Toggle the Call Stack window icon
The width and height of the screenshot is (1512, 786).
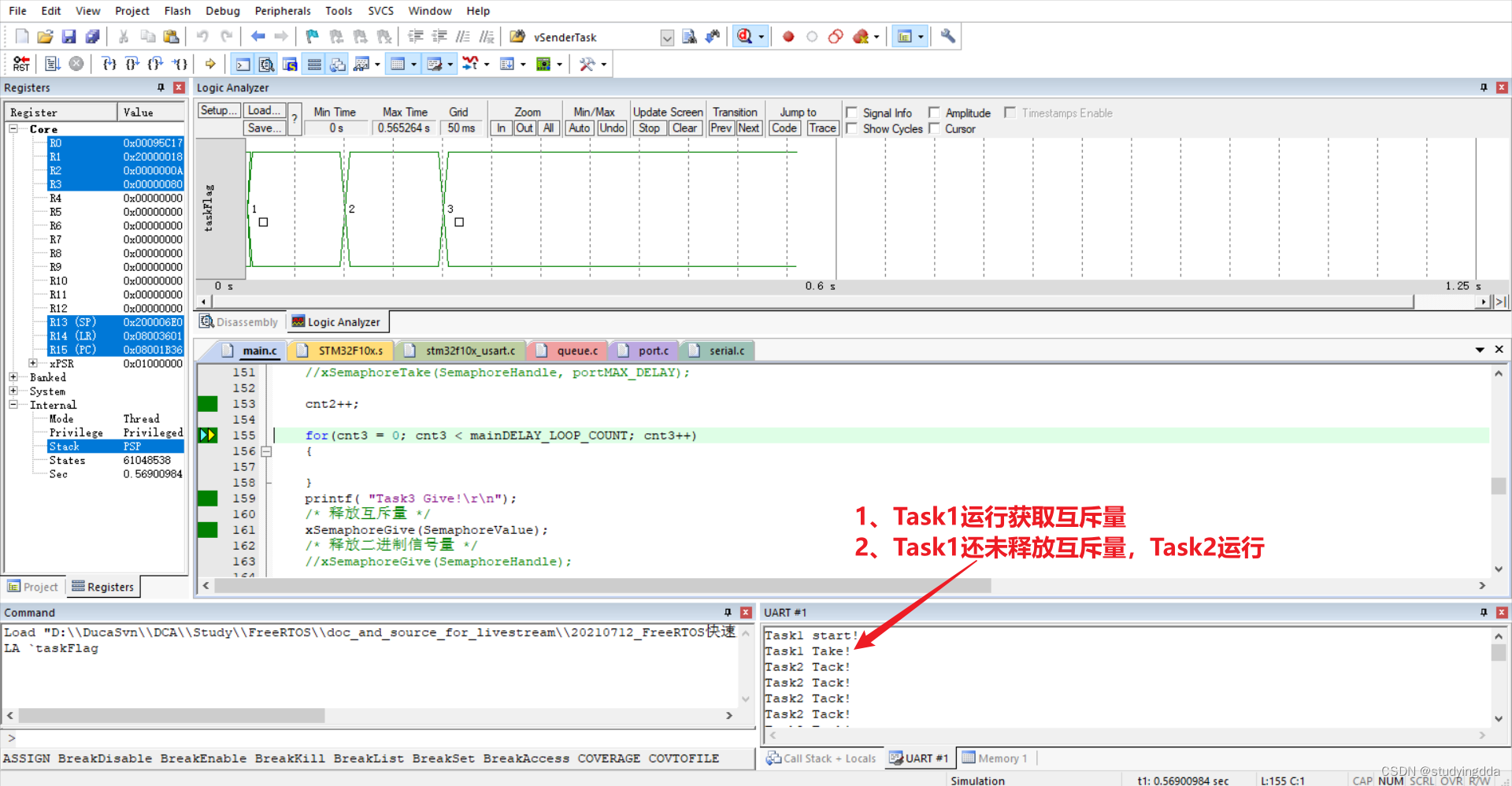click(338, 64)
